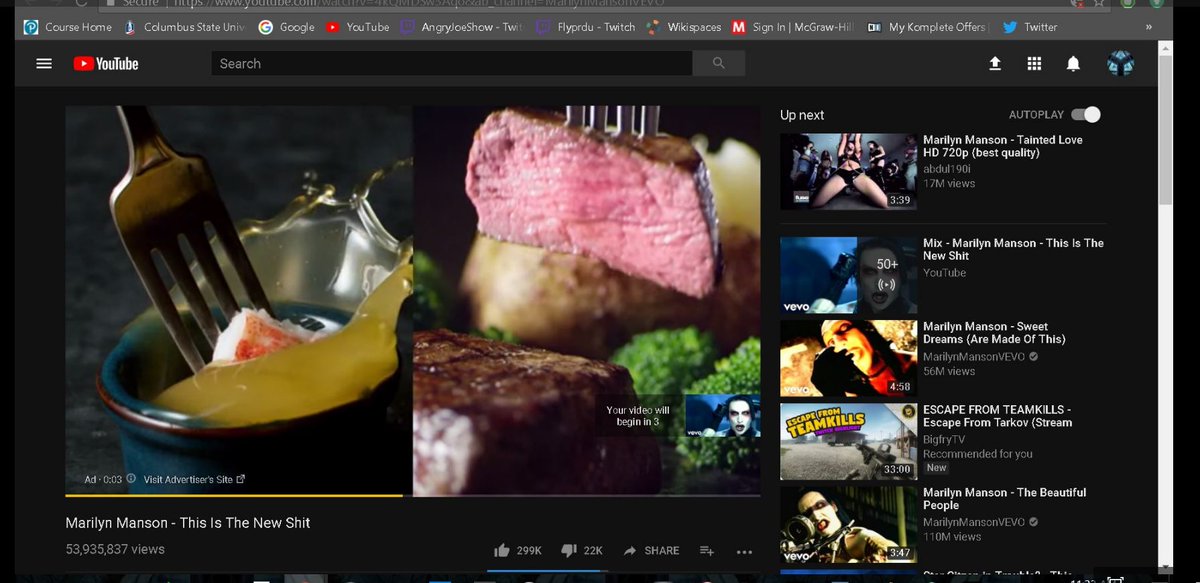
Task: Open the YouTube hamburger guide menu
Action: pyautogui.click(x=44, y=63)
